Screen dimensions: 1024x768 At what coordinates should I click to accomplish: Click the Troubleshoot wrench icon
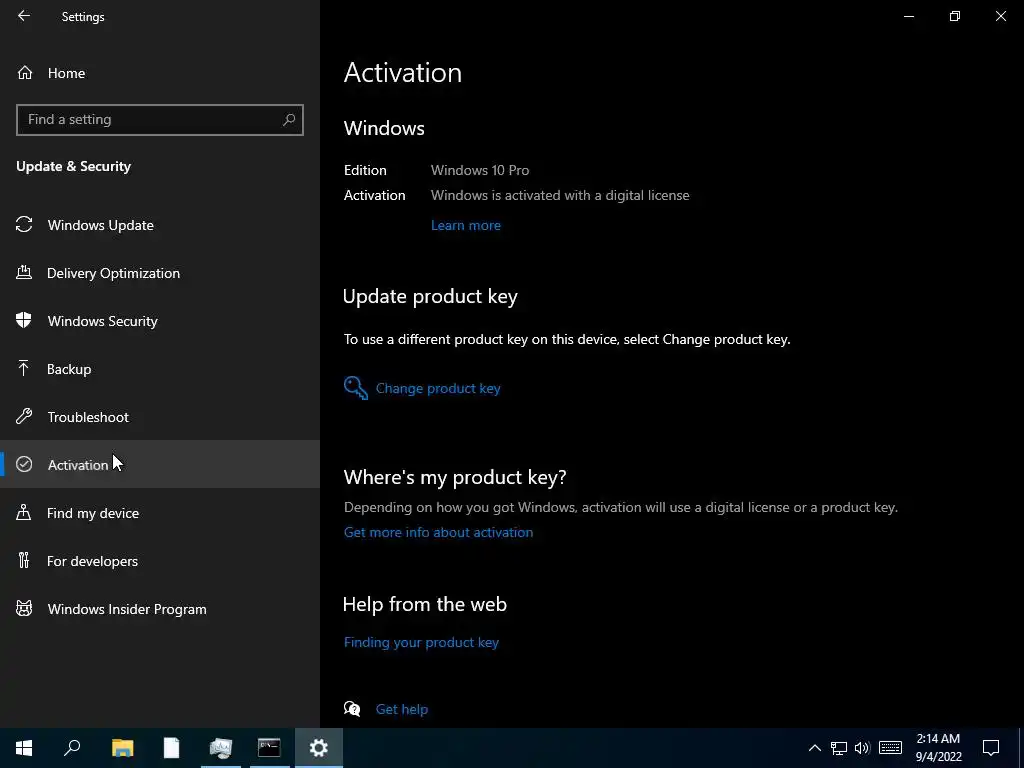point(24,417)
